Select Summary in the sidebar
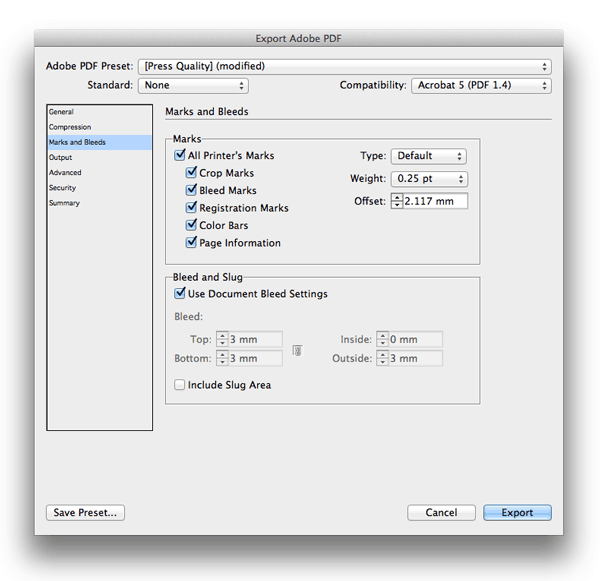 point(99,203)
